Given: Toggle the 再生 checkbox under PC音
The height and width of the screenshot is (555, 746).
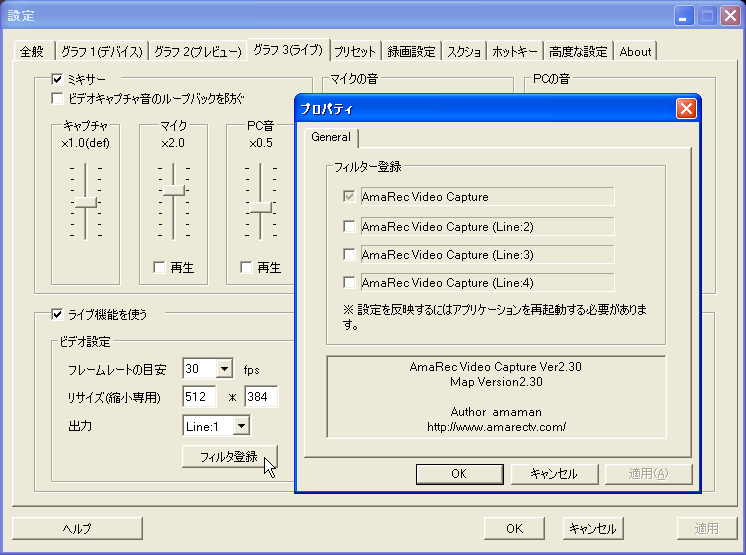Looking at the screenshot, I should pos(246,267).
